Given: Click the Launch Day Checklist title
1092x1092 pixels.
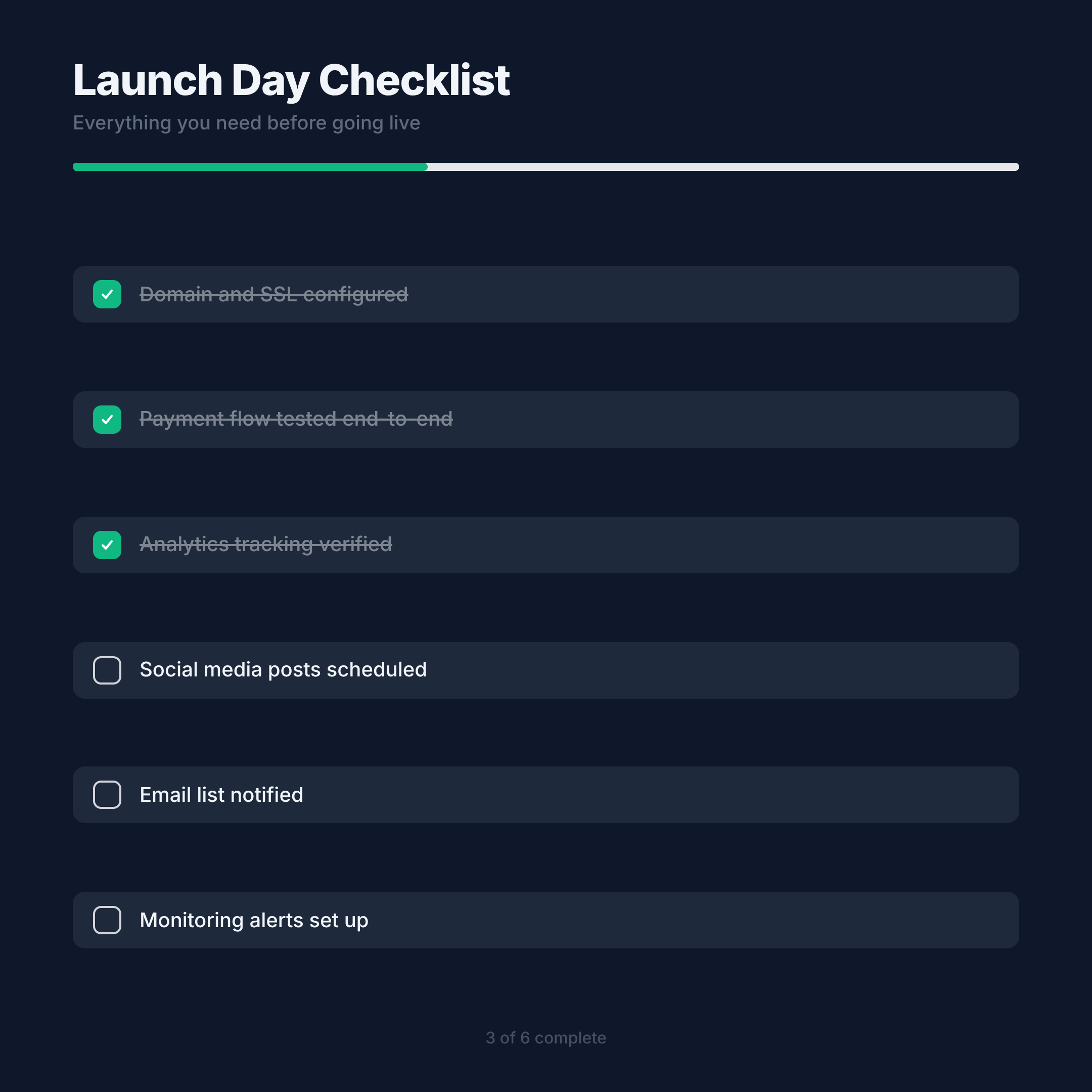Looking at the screenshot, I should click(292, 79).
